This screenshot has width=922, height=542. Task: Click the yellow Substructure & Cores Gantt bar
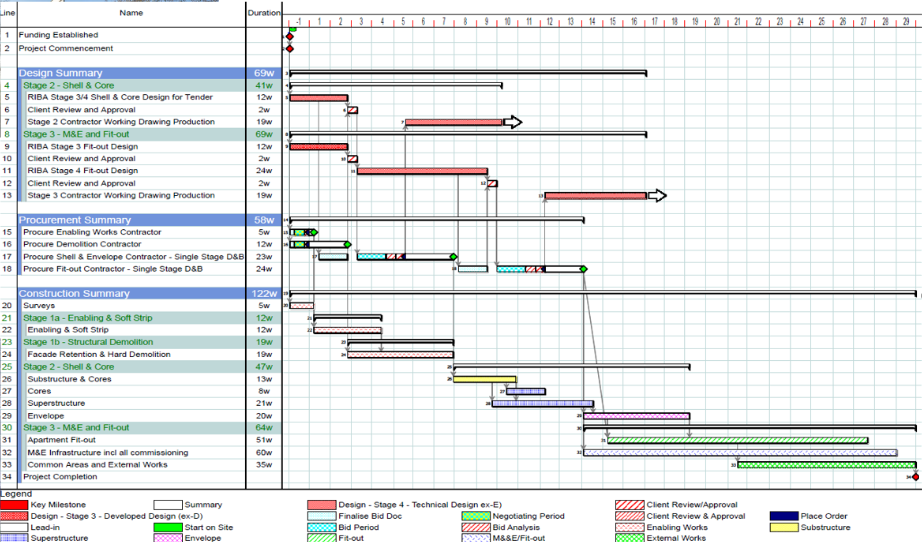[x=485, y=380]
